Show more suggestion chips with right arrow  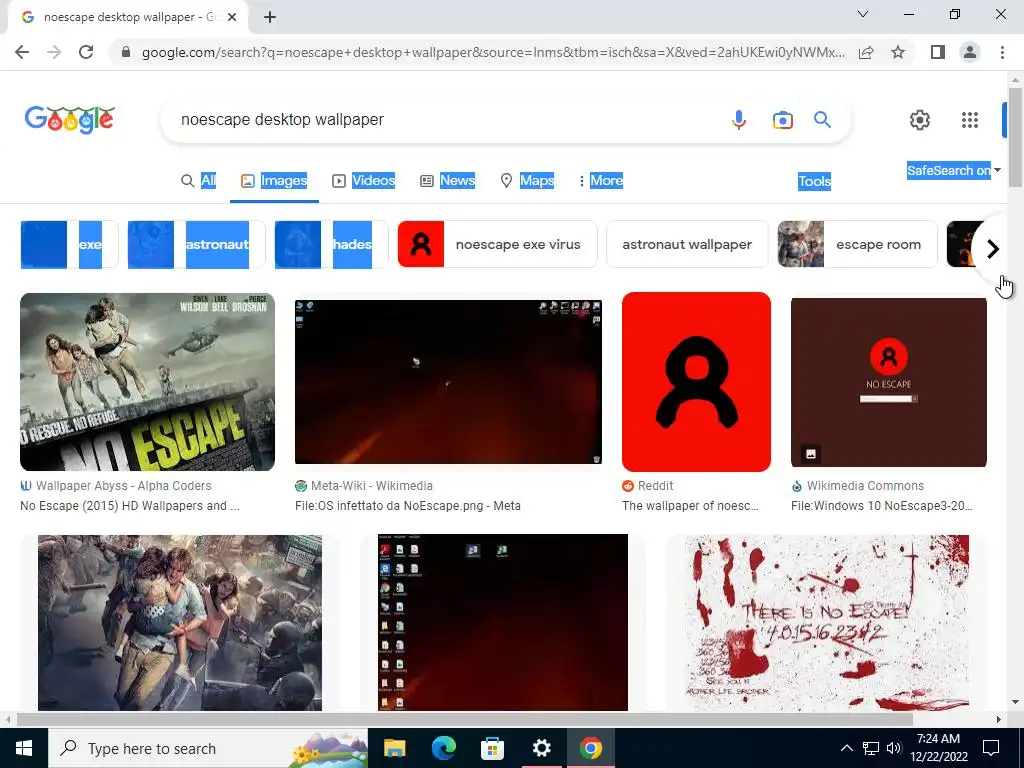click(x=992, y=249)
